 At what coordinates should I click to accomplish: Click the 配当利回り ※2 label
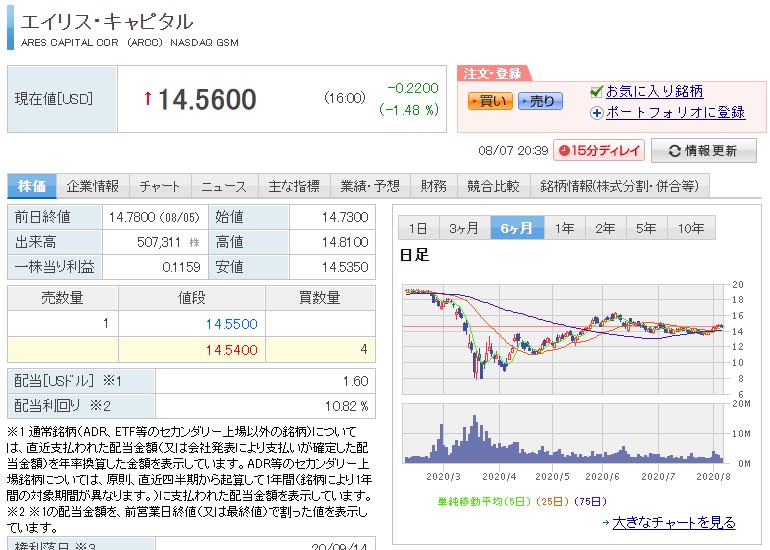62,406
